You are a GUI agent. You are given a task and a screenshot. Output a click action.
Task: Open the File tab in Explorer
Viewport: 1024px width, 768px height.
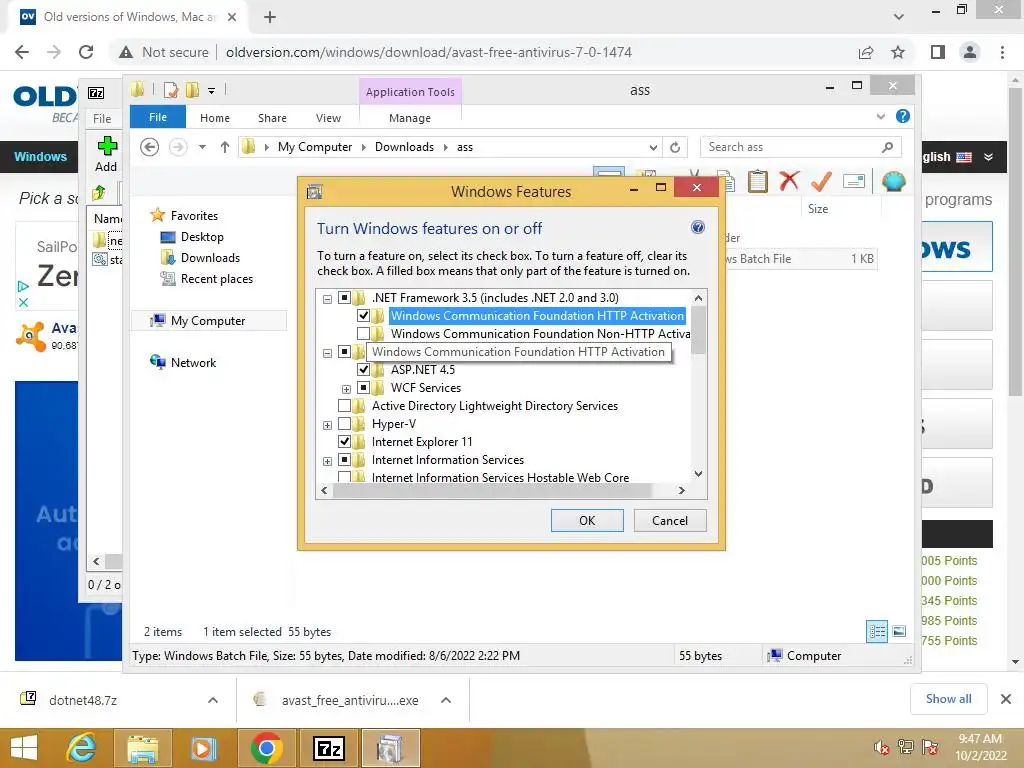click(158, 117)
